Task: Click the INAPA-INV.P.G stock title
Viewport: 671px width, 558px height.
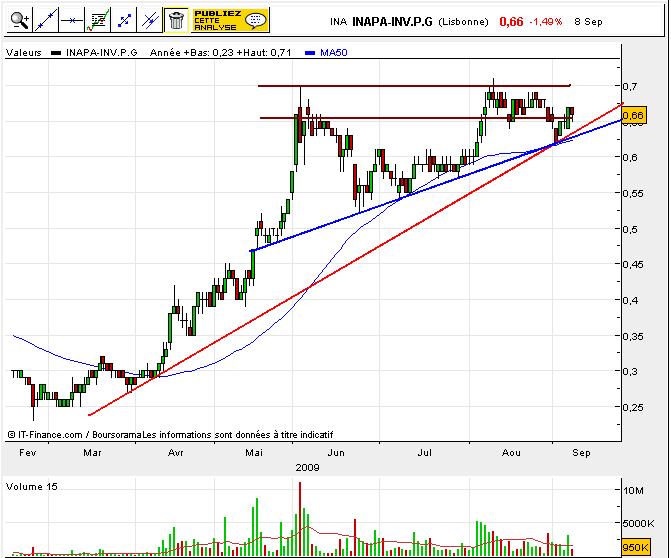Action: point(392,21)
